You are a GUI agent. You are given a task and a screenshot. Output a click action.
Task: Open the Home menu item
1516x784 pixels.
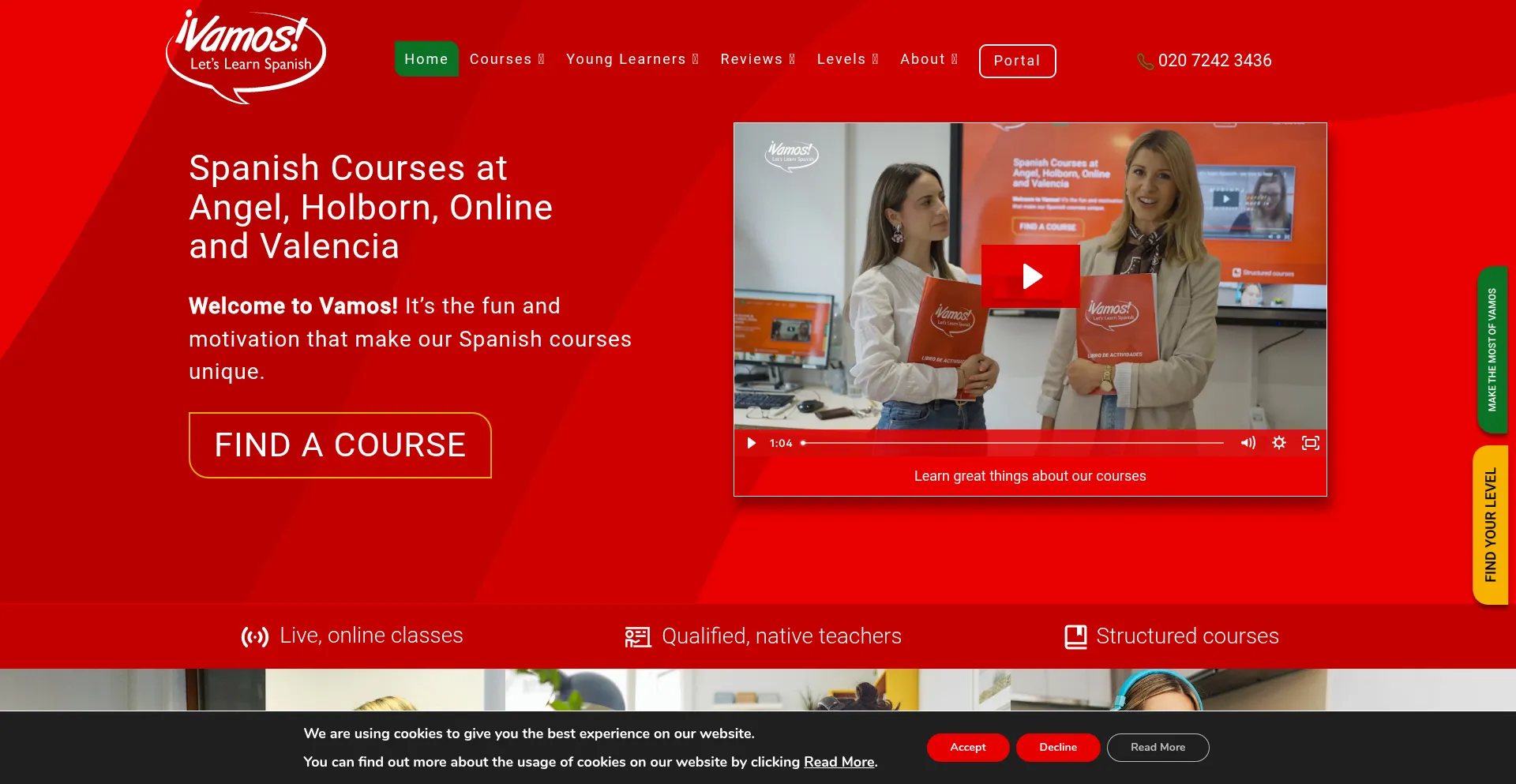[426, 59]
